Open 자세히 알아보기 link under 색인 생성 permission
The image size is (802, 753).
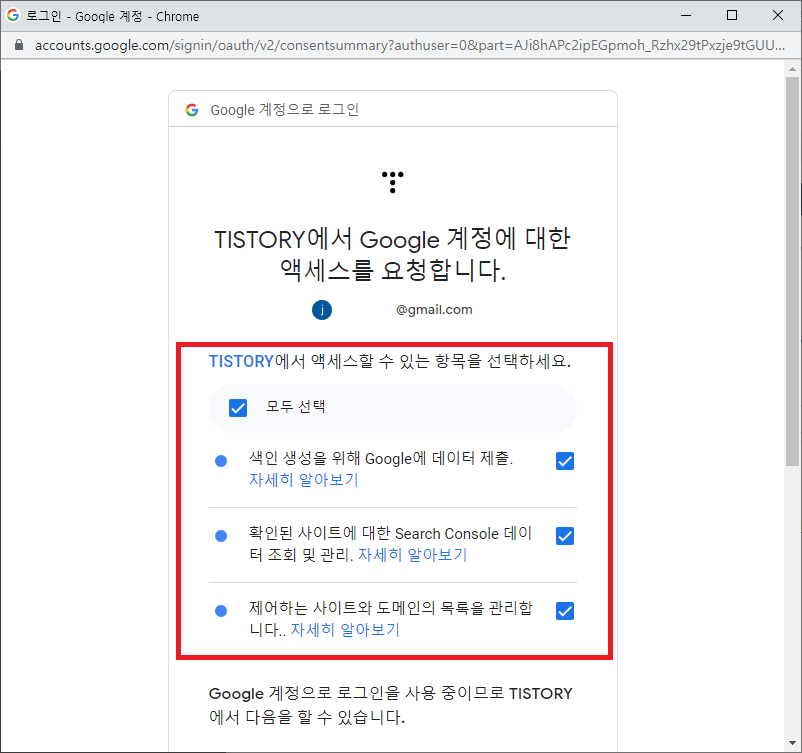point(303,480)
